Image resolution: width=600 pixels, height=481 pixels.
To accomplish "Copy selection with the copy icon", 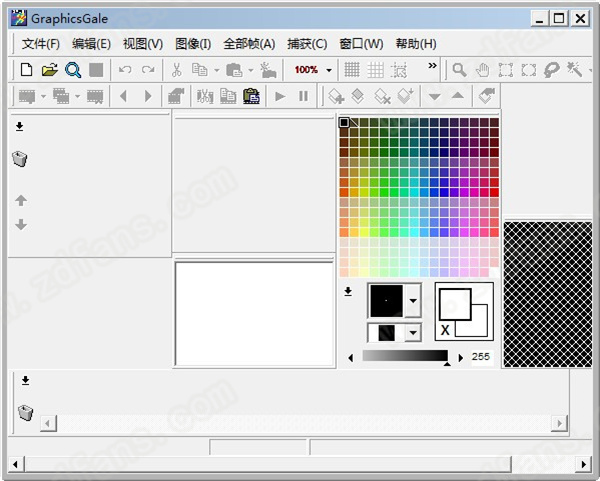I will 199,70.
